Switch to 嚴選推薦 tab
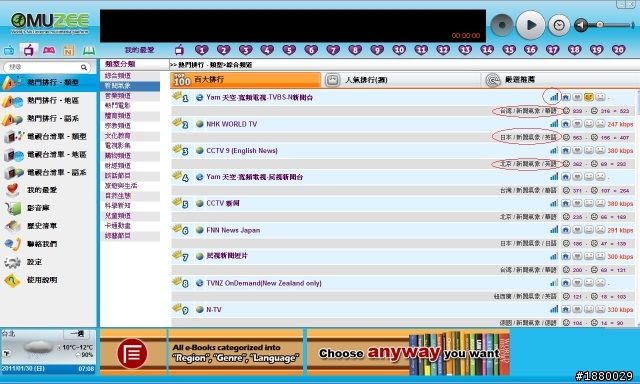640x384 pixels. 560,80
